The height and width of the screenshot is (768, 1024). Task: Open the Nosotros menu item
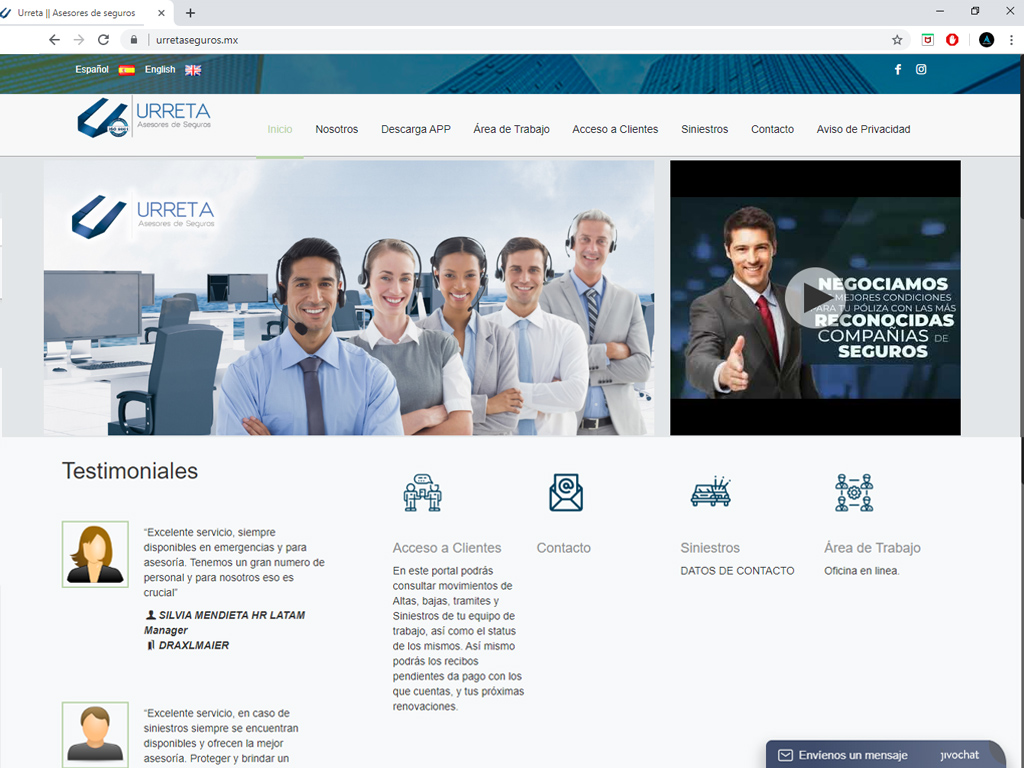point(336,129)
